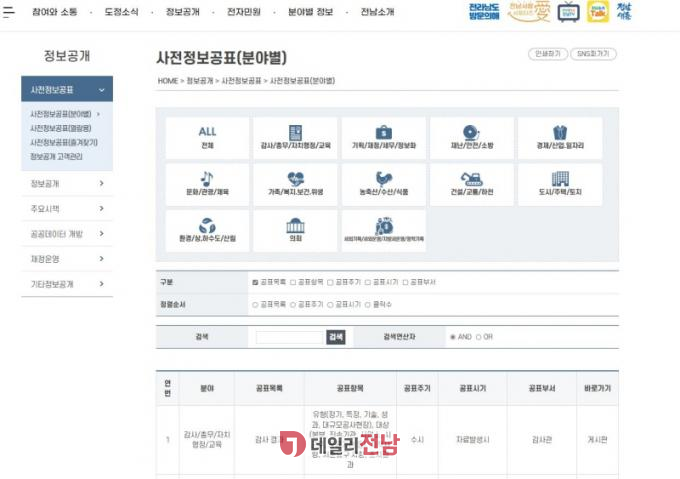The height and width of the screenshot is (479, 680).
Task: Click into the 검색 text input field
Action: point(290,337)
